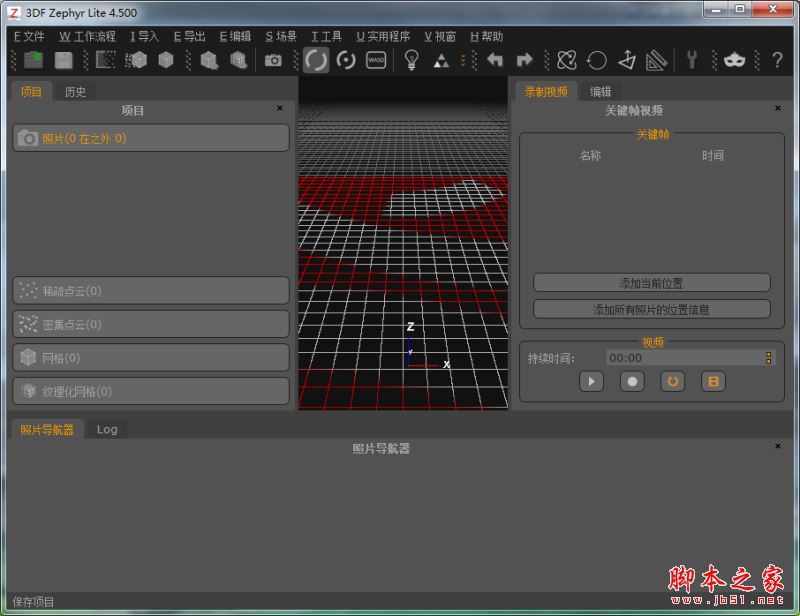This screenshot has width=800, height=616.
Task: Open the 帮助 menu
Action: (x=486, y=36)
